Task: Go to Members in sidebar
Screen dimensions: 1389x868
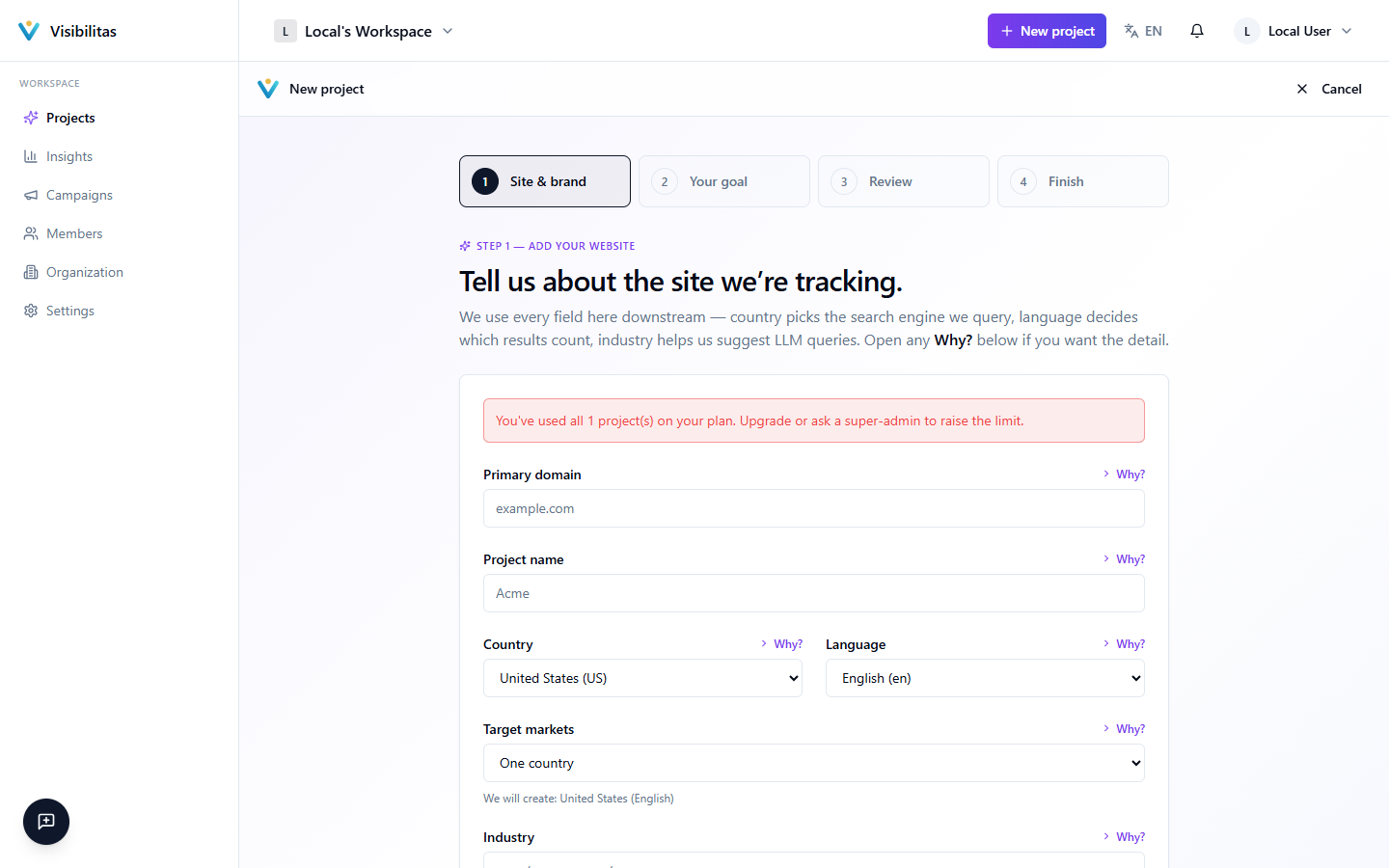Action: (120, 233)
